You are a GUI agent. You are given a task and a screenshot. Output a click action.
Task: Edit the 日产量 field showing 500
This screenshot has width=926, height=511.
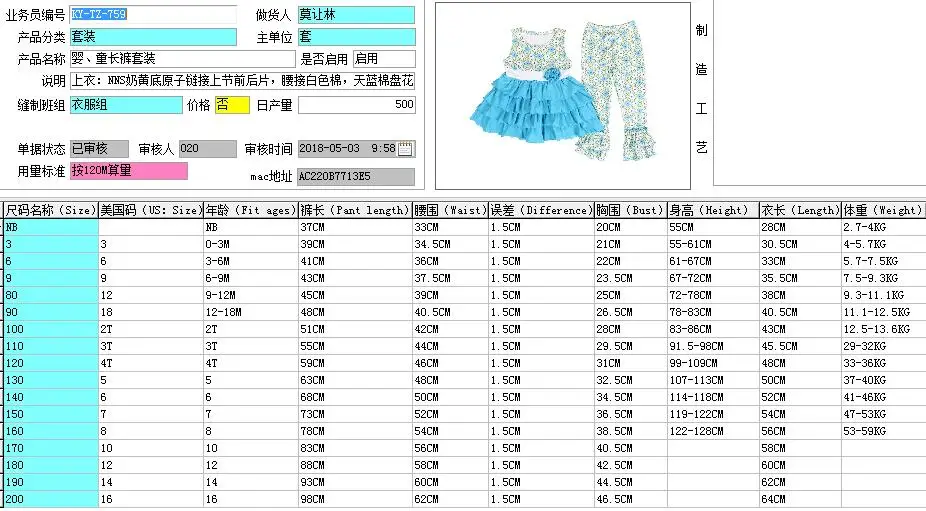(x=357, y=105)
